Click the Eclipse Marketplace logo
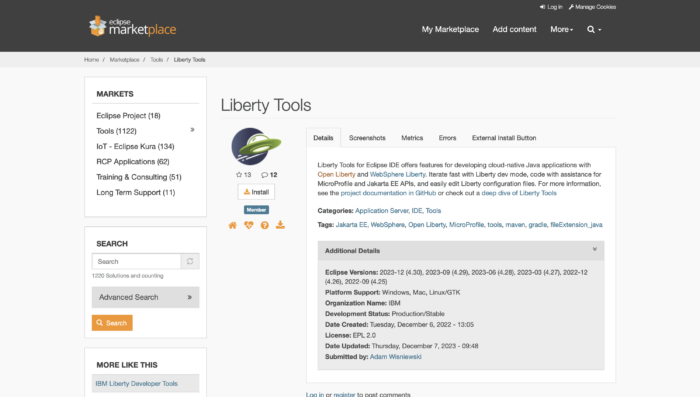Screen dimensions: 700x397 (x=132, y=26)
